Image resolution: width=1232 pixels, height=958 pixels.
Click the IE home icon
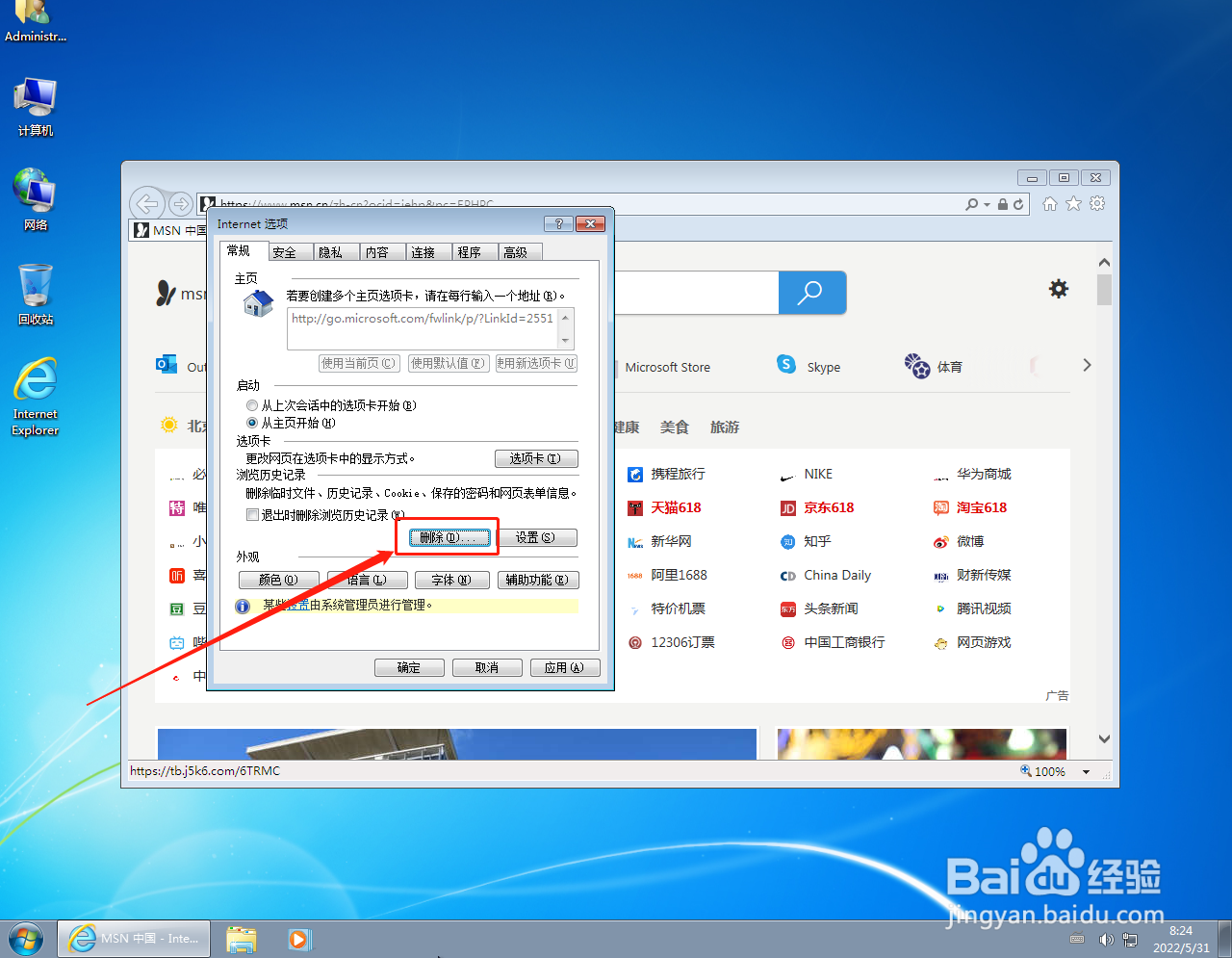click(1050, 203)
